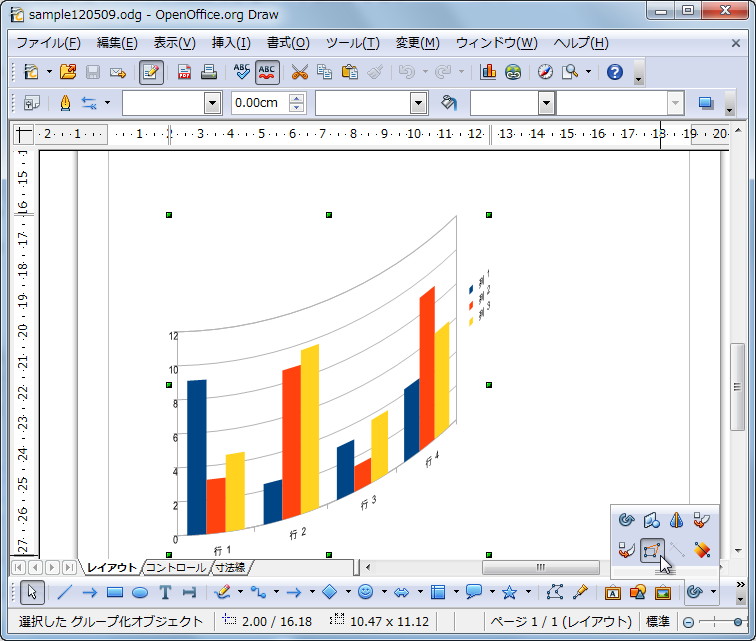Viewport: 756px width, 641px height.
Task: Run the spelling check
Action: tap(242, 72)
